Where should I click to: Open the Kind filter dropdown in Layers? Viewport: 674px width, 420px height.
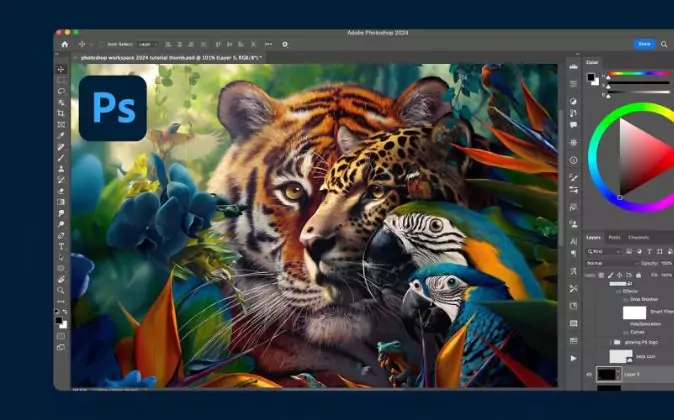tap(604, 251)
